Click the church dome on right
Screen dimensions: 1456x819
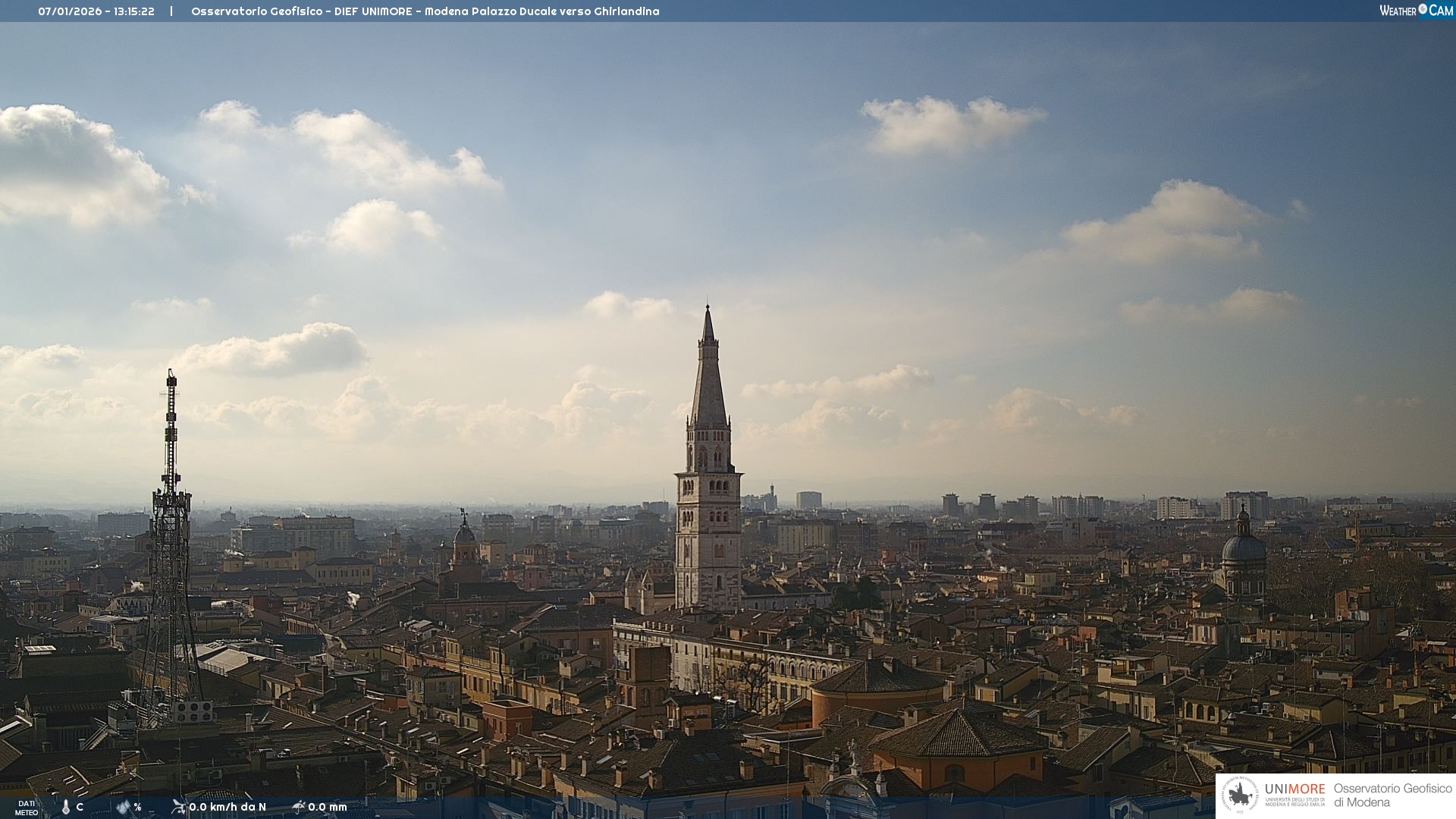click(x=1243, y=548)
